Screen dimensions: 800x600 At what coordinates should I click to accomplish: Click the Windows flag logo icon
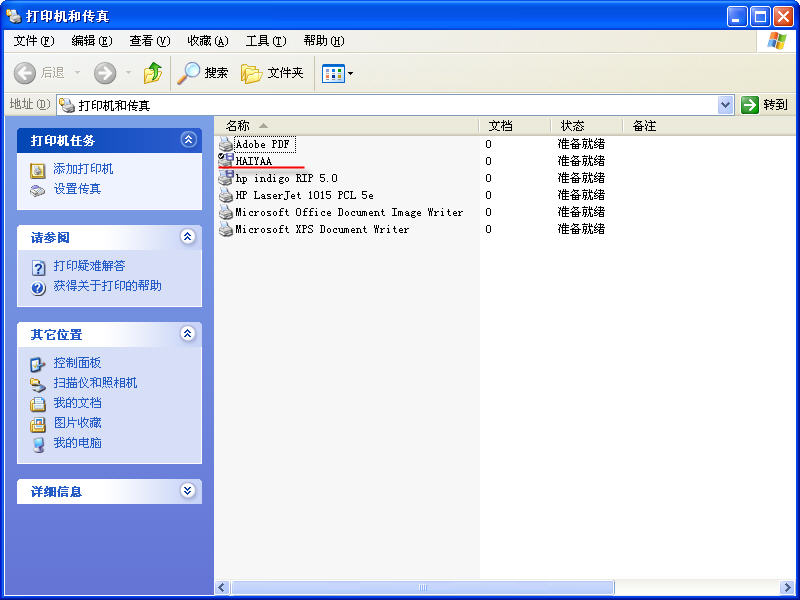coord(776,41)
